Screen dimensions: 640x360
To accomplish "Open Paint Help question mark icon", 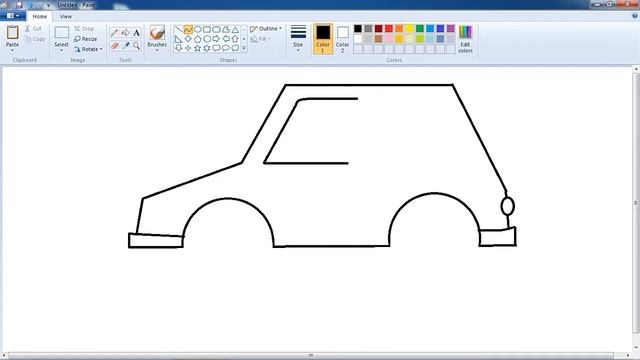I will point(635,16).
